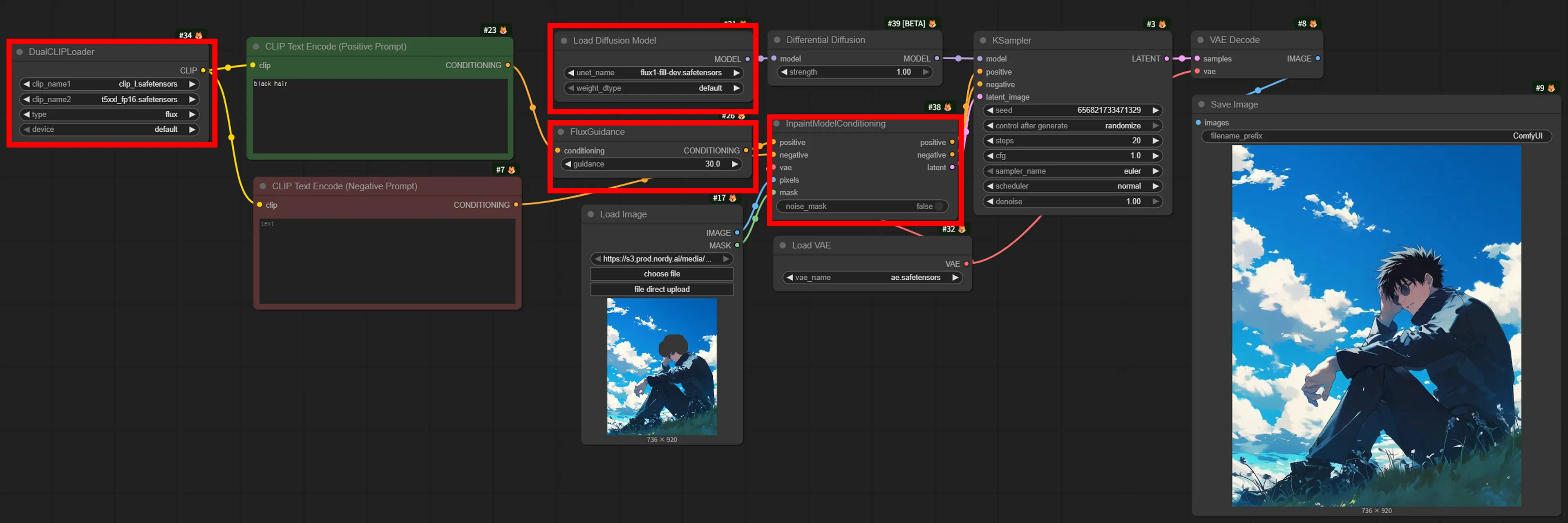This screenshot has width=1568, height=523.
Task: Open the type flux selector
Action: (110, 114)
